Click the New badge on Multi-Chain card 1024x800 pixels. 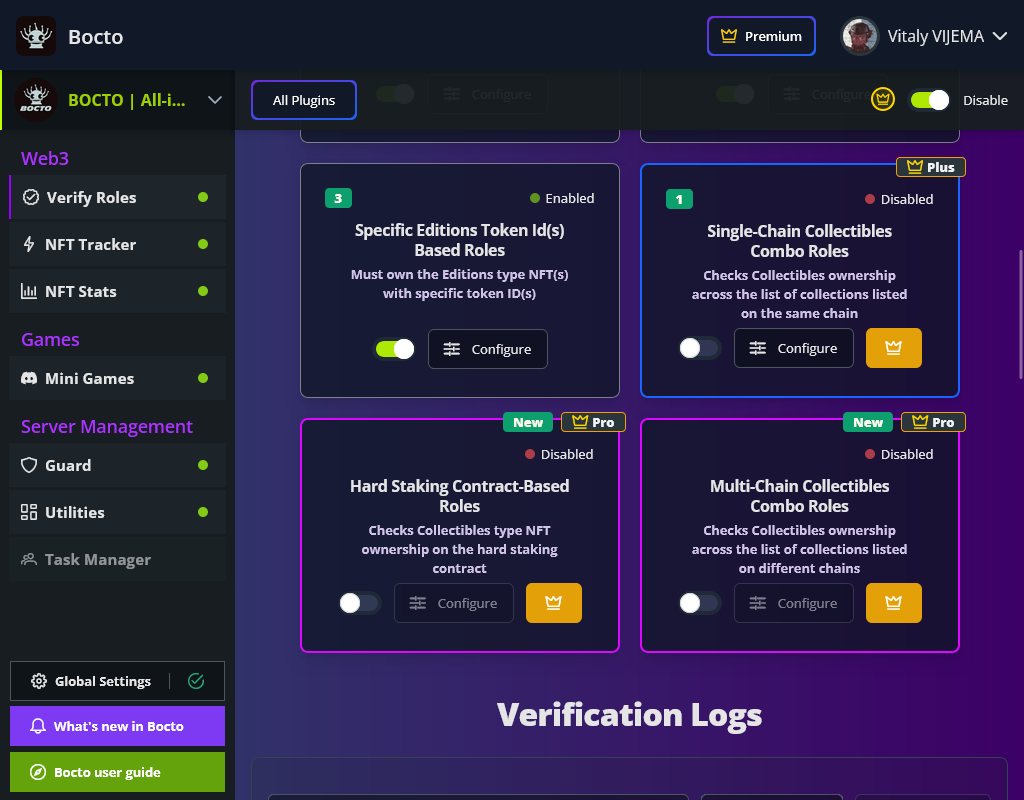coord(868,422)
